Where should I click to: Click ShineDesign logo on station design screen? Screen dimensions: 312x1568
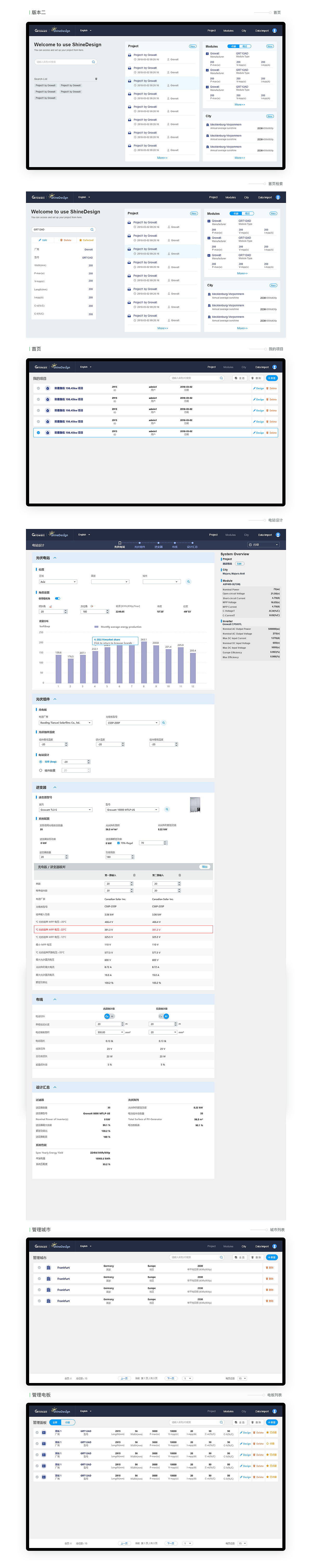pyautogui.click(x=59, y=534)
